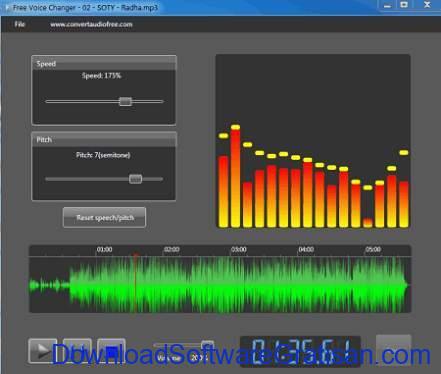Click the Reset speech/pitch button
Image resolution: width=441 pixels, height=374 pixels.
[104, 218]
